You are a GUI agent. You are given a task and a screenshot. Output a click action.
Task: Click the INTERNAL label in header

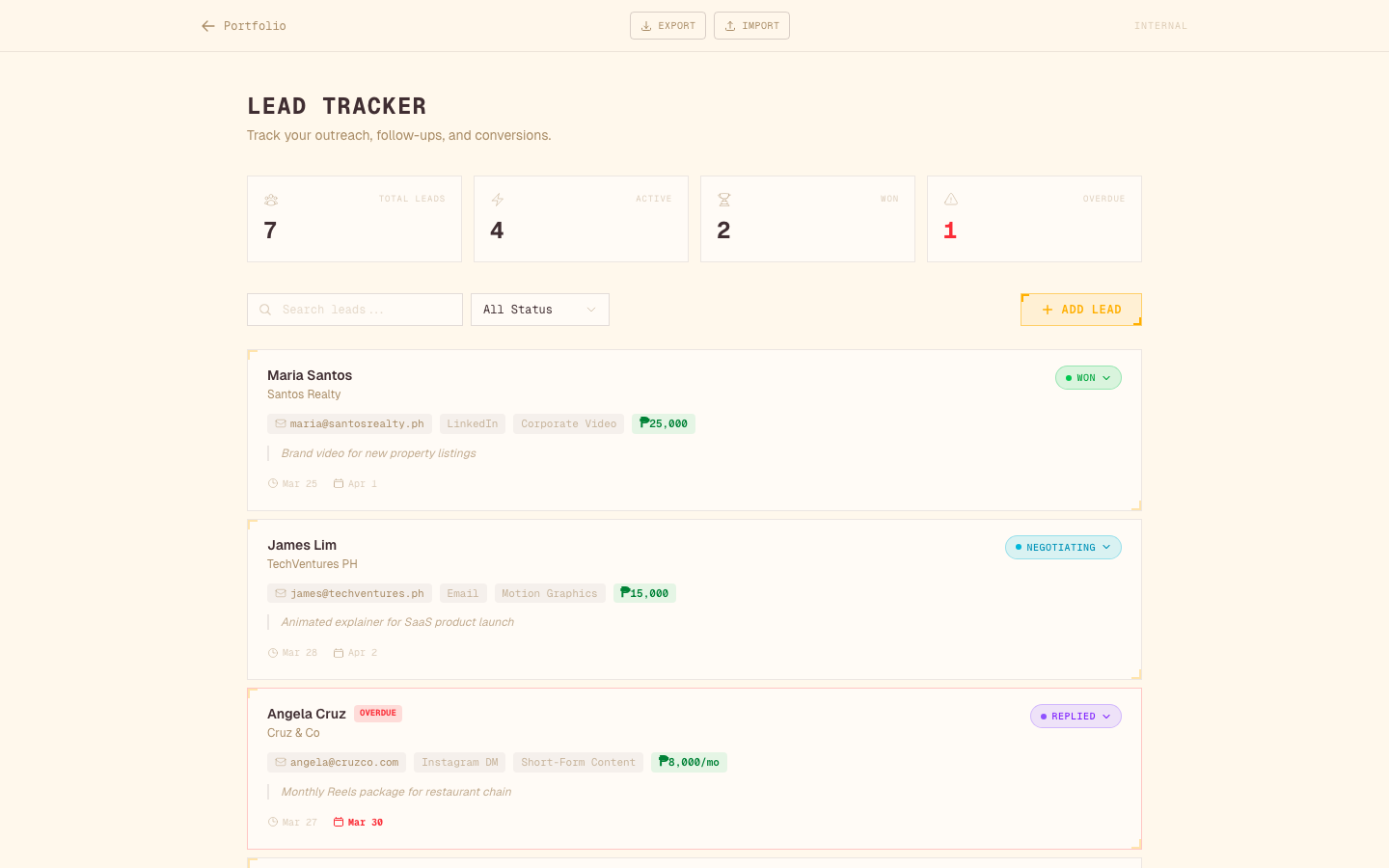[x=1160, y=26]
